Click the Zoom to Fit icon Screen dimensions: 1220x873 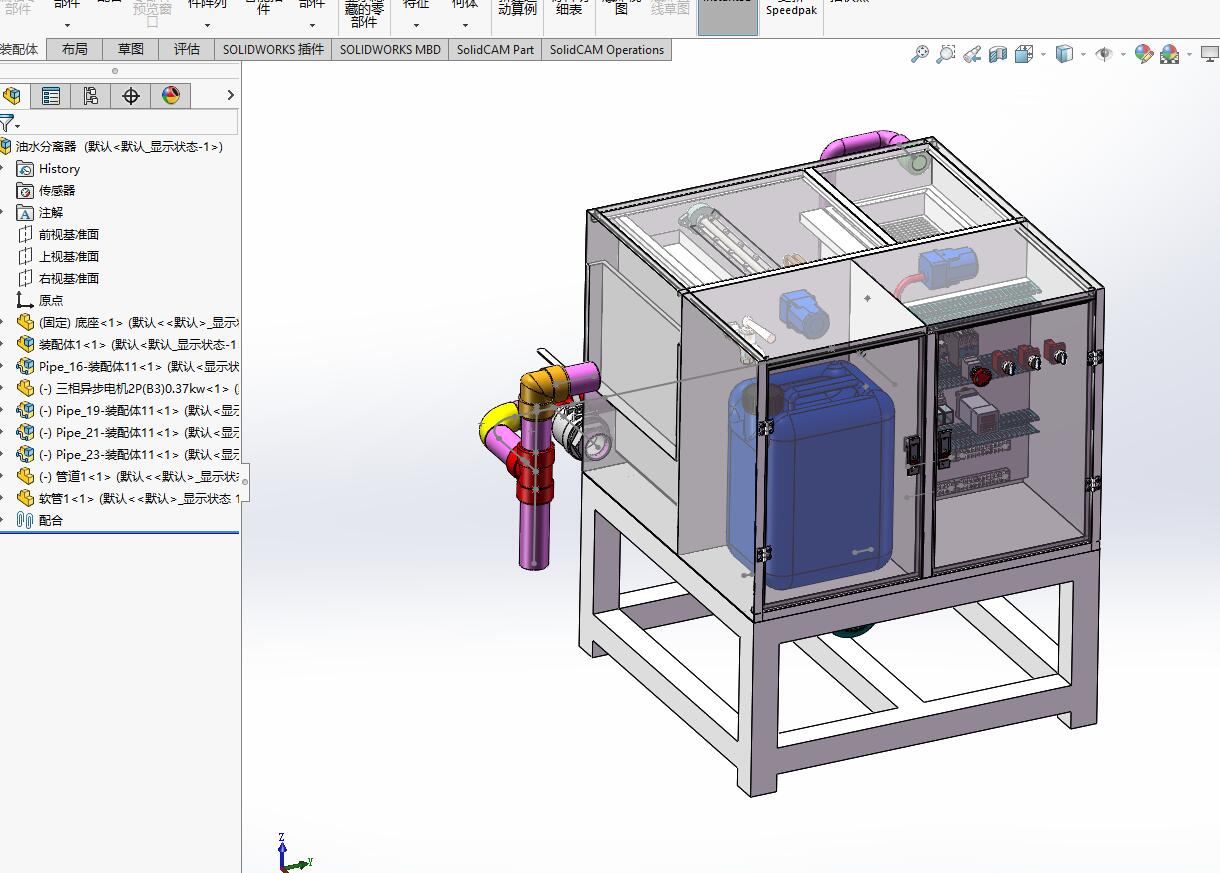(919, 54)
